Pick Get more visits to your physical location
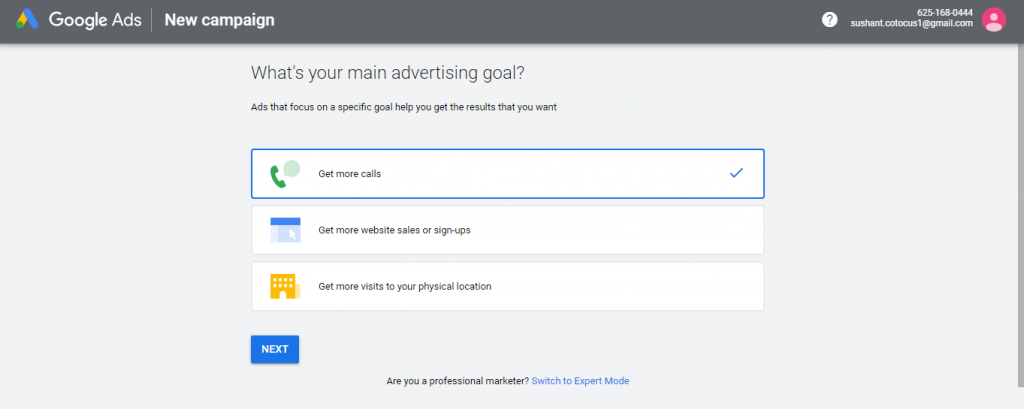Image resolution: width=1024 pixels, height=409 pixels. pos(404,286)
